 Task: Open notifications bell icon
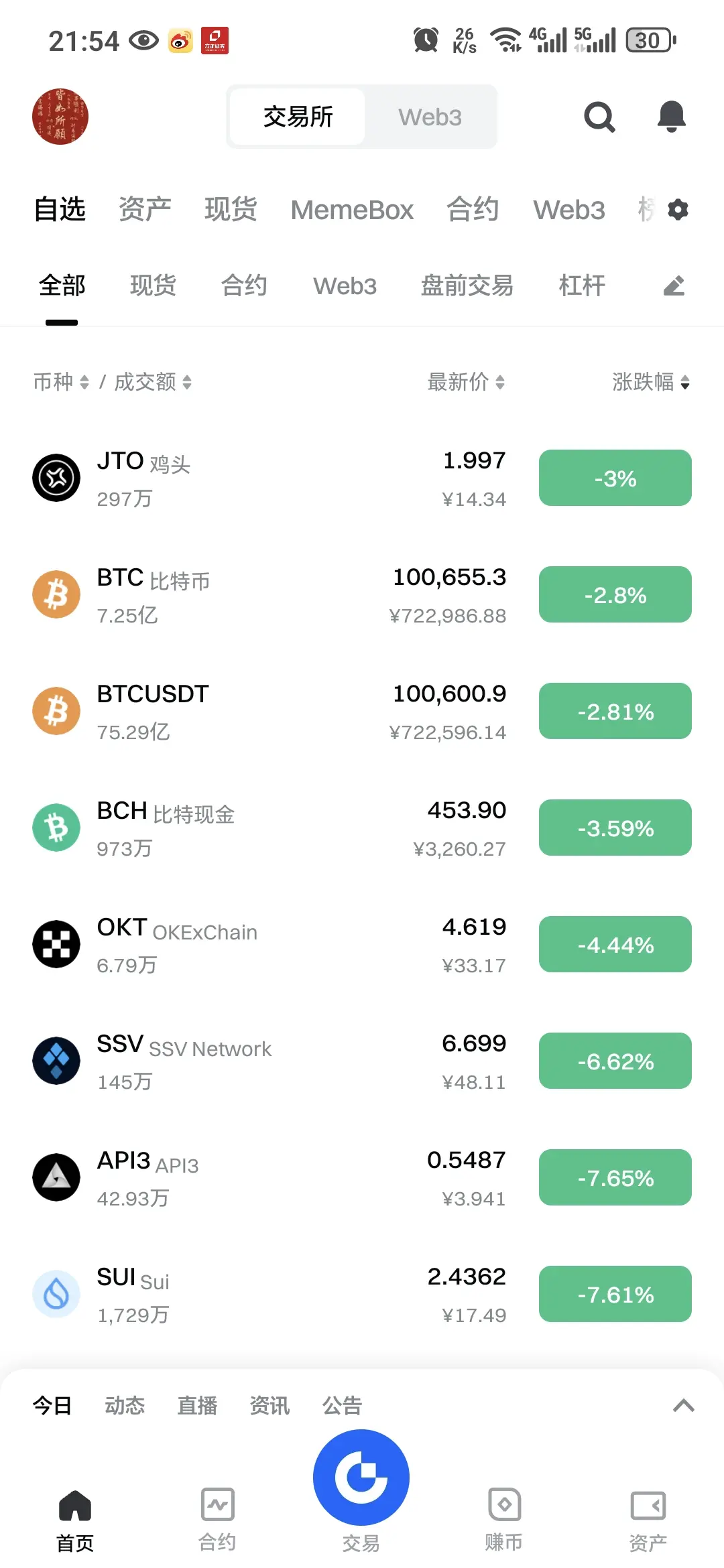point(671,117)
